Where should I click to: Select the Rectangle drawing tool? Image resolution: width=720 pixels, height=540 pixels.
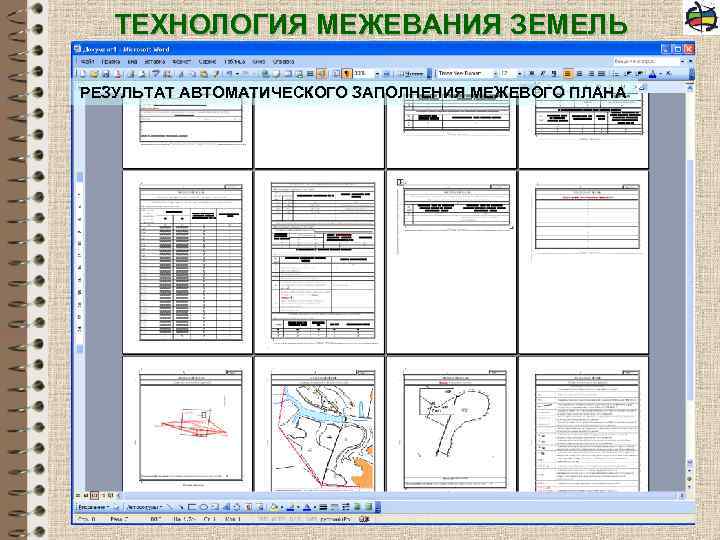point(192,507)
